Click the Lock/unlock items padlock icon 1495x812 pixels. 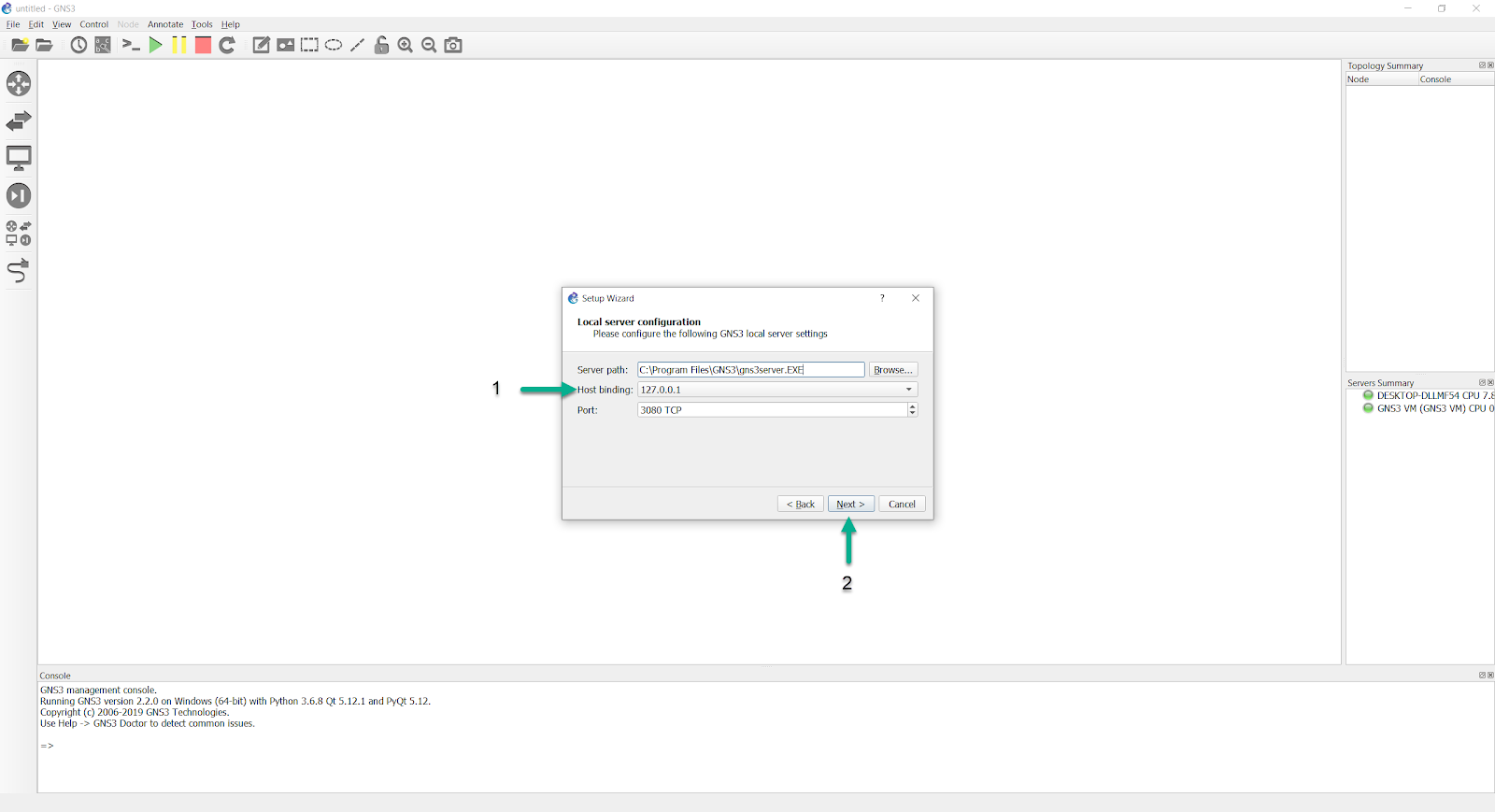pos(381,45)
